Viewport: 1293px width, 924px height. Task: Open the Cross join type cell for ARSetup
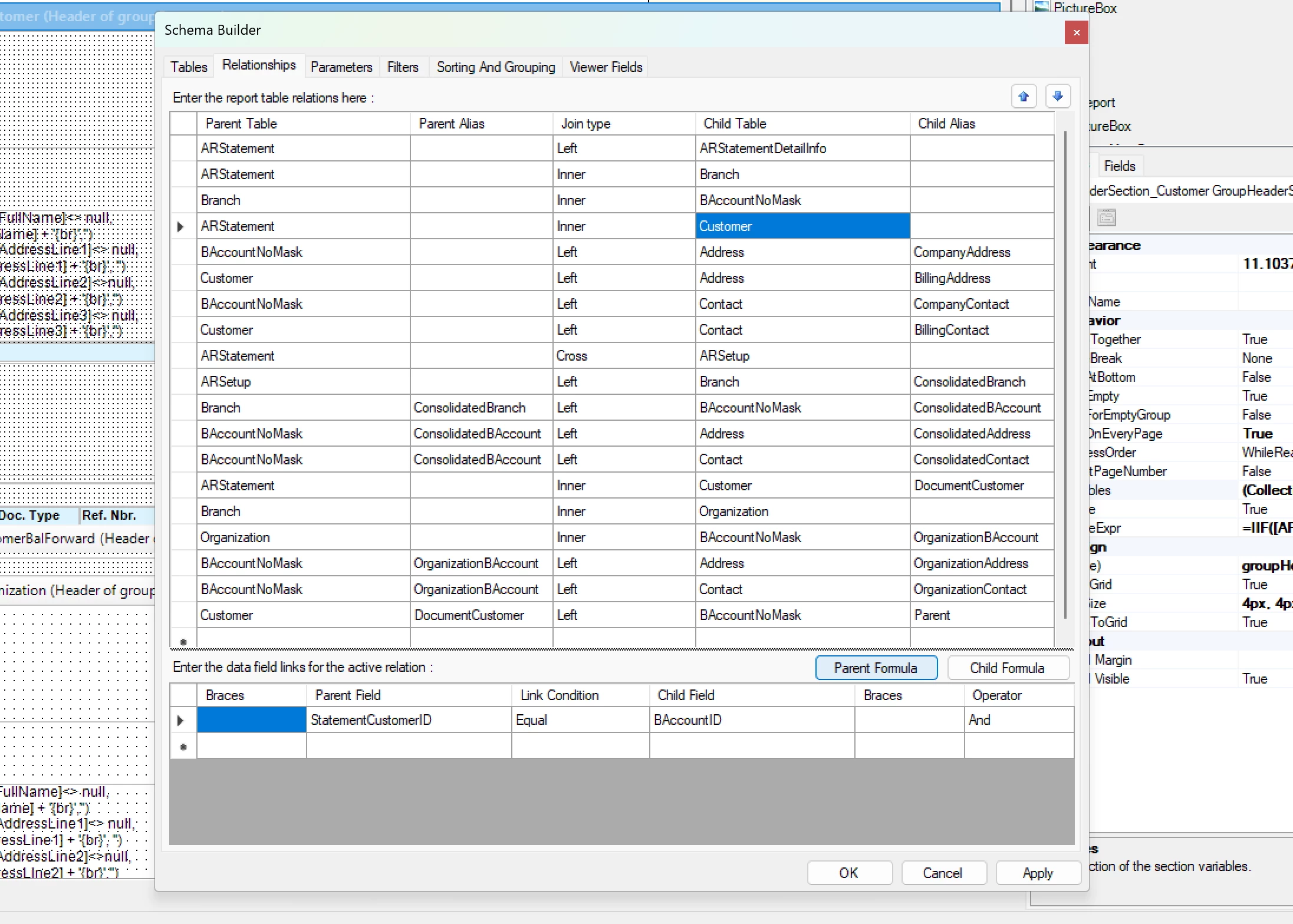[x=624, y=356]
